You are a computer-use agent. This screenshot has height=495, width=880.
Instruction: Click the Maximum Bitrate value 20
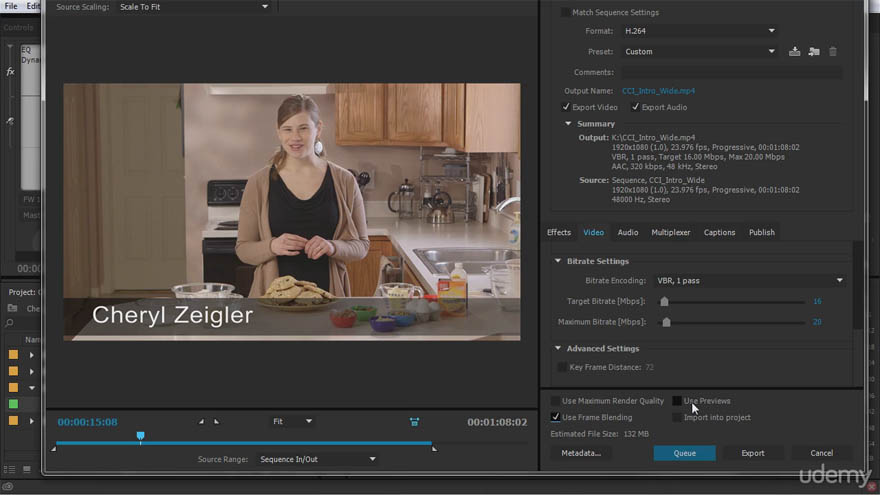tap(817, 322)
